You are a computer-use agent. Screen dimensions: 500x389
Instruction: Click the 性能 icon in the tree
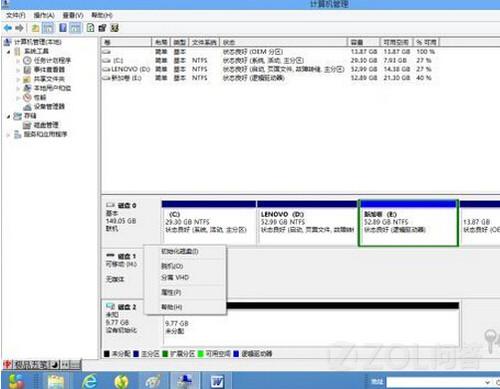(27, 97)
